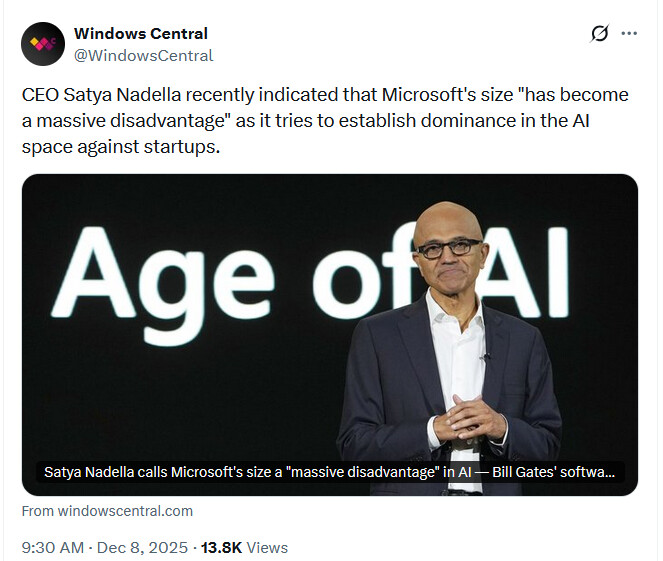The height and width of the screenshot is (561, 663).
Task: Open the three-dot More options menu
Action: pyautogui.click(x=629, y=34)
